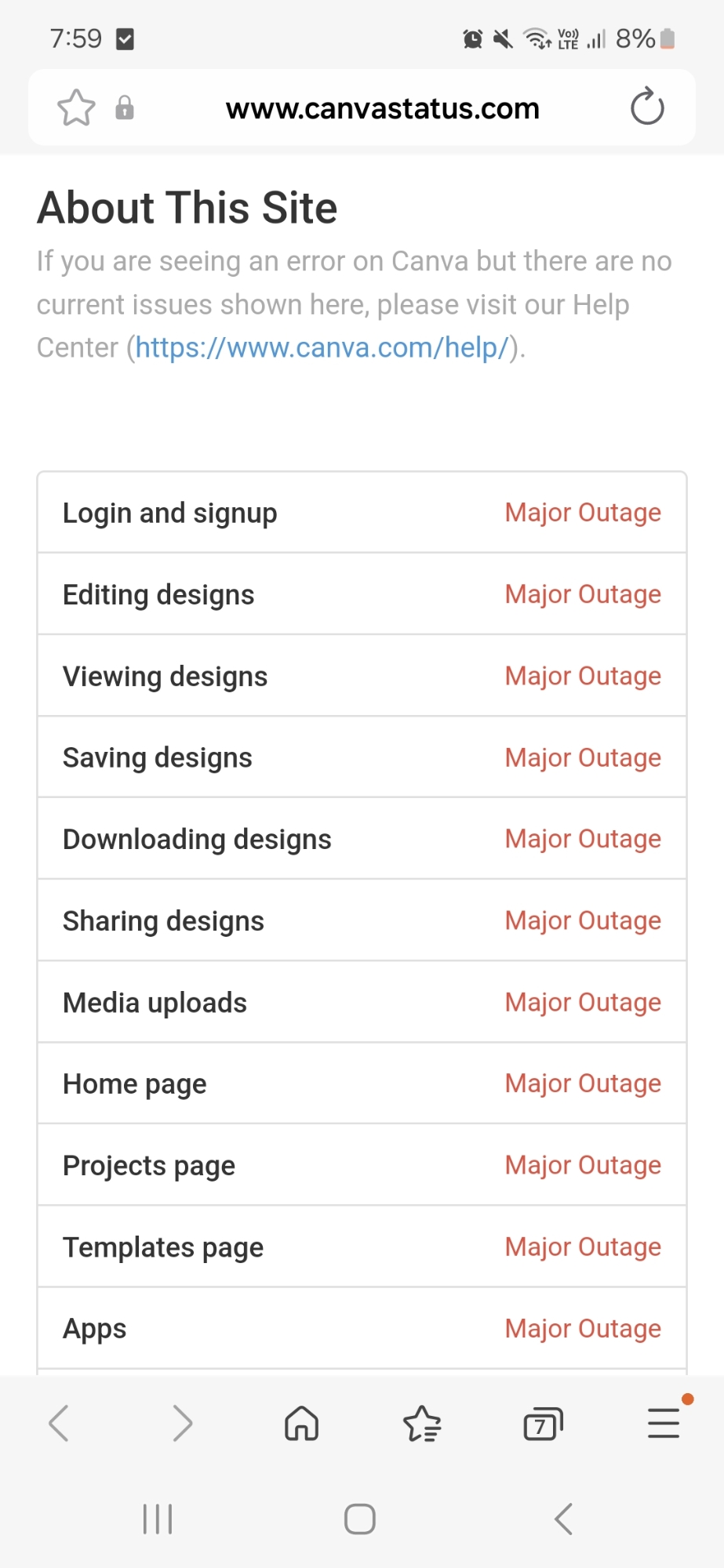The height and width of the screenshot is (1568, 724).
Task: Open the tabs switcher showing 7
Action: (x=543, y=1424)
